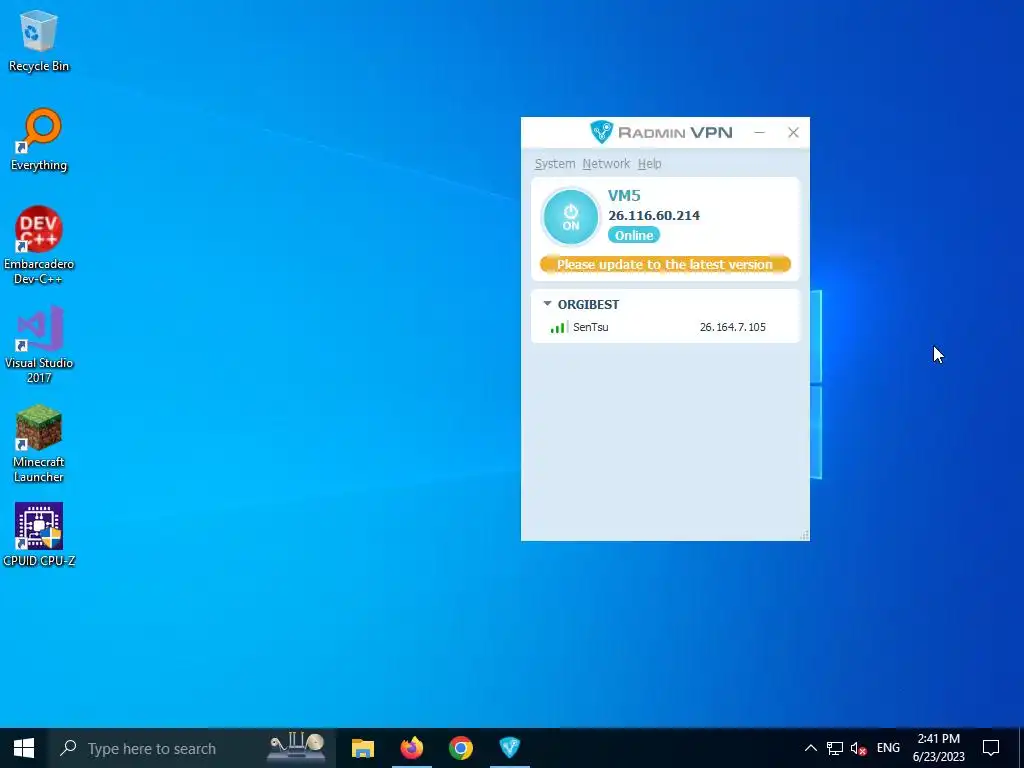Click the SenTsu signal strength icon
This screenshot has width=1024, height=768.
[558, 327]
